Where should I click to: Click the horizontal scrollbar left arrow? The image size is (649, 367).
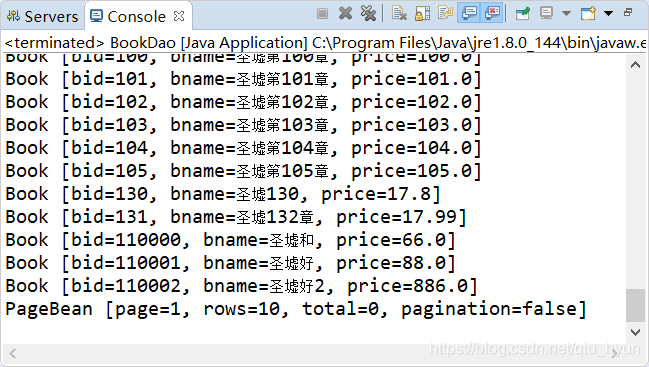12,353
